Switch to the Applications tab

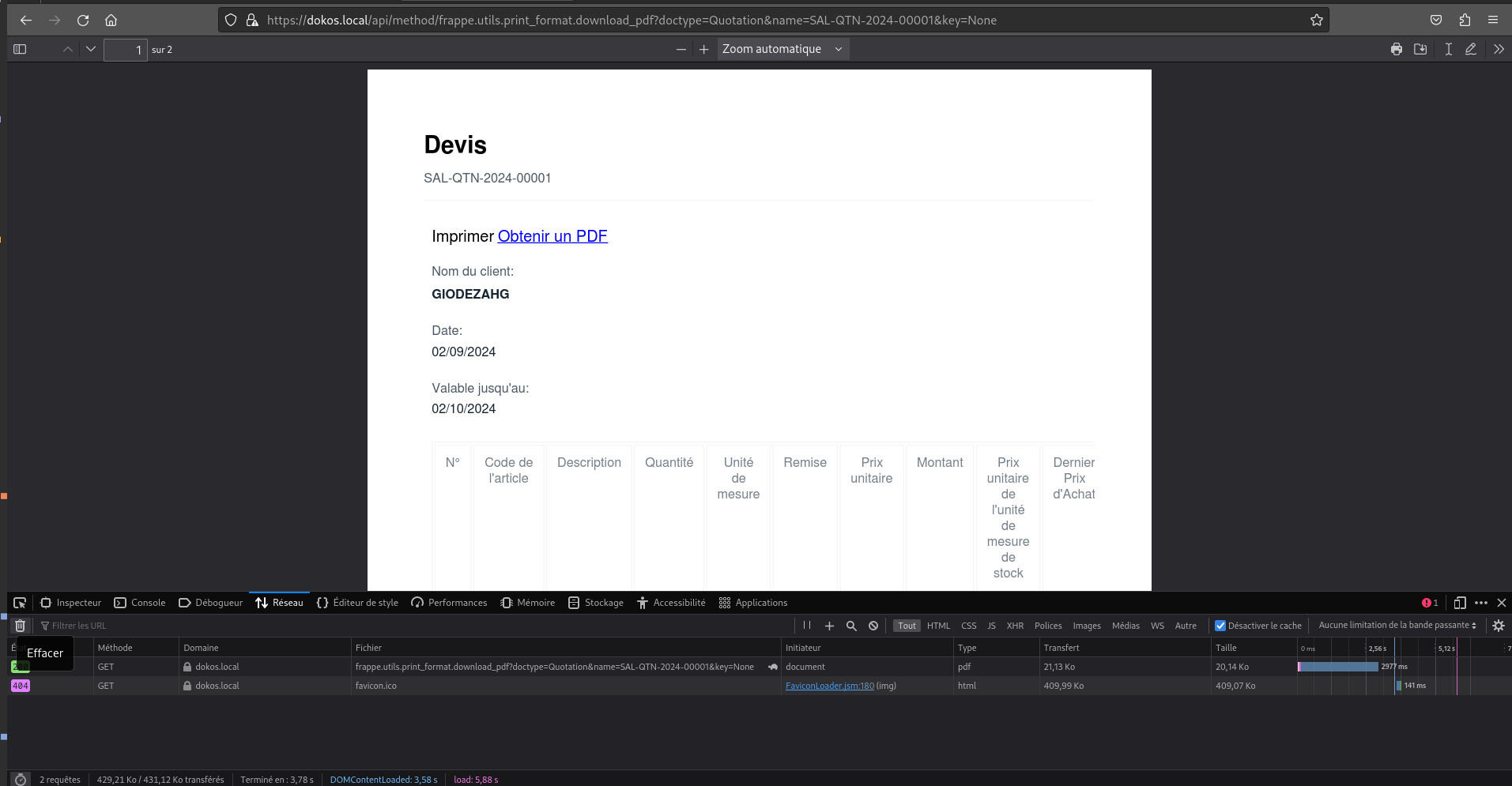(x=753, y=603)
